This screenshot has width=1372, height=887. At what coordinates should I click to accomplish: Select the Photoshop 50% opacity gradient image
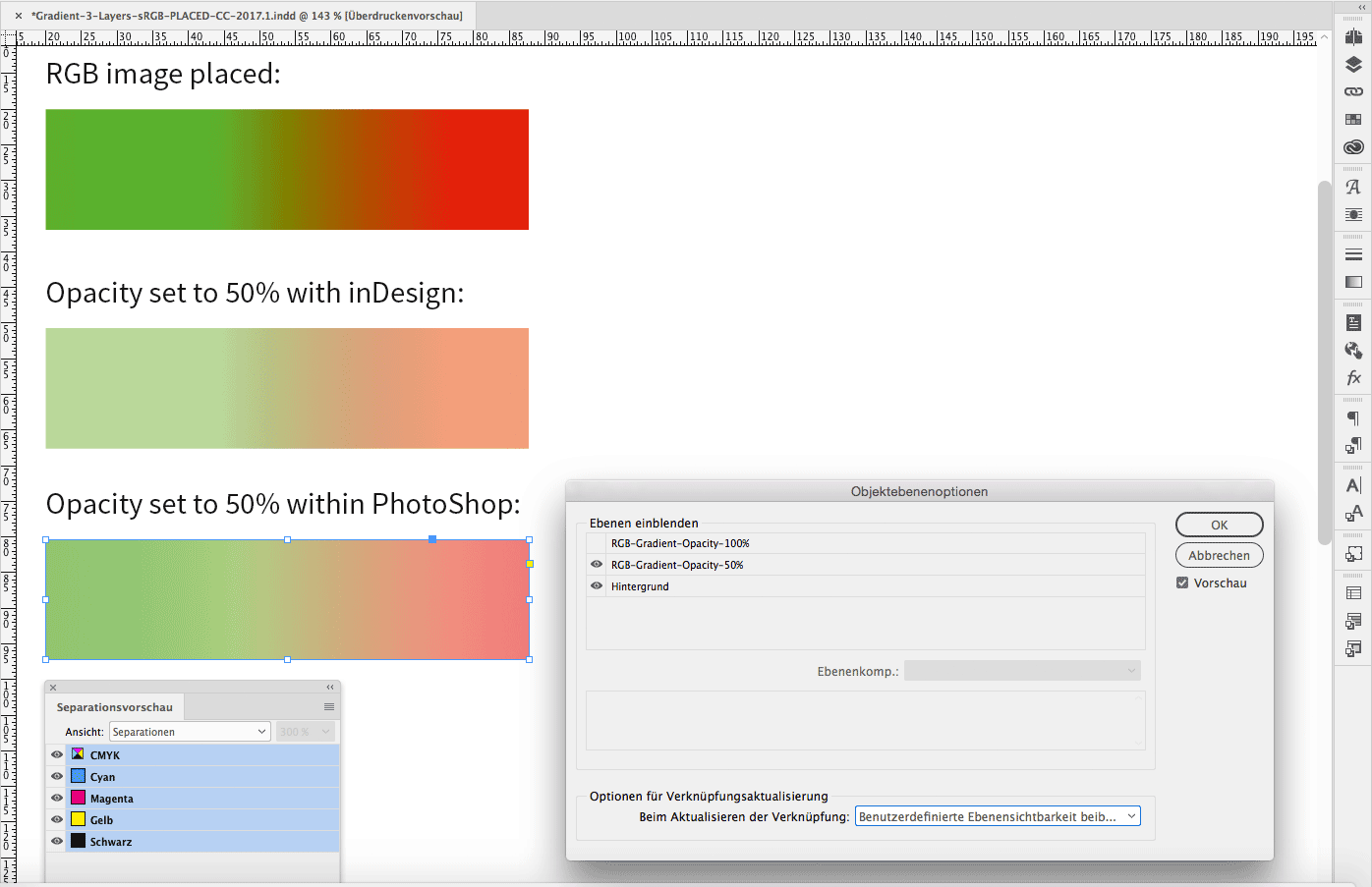point(287,599)
